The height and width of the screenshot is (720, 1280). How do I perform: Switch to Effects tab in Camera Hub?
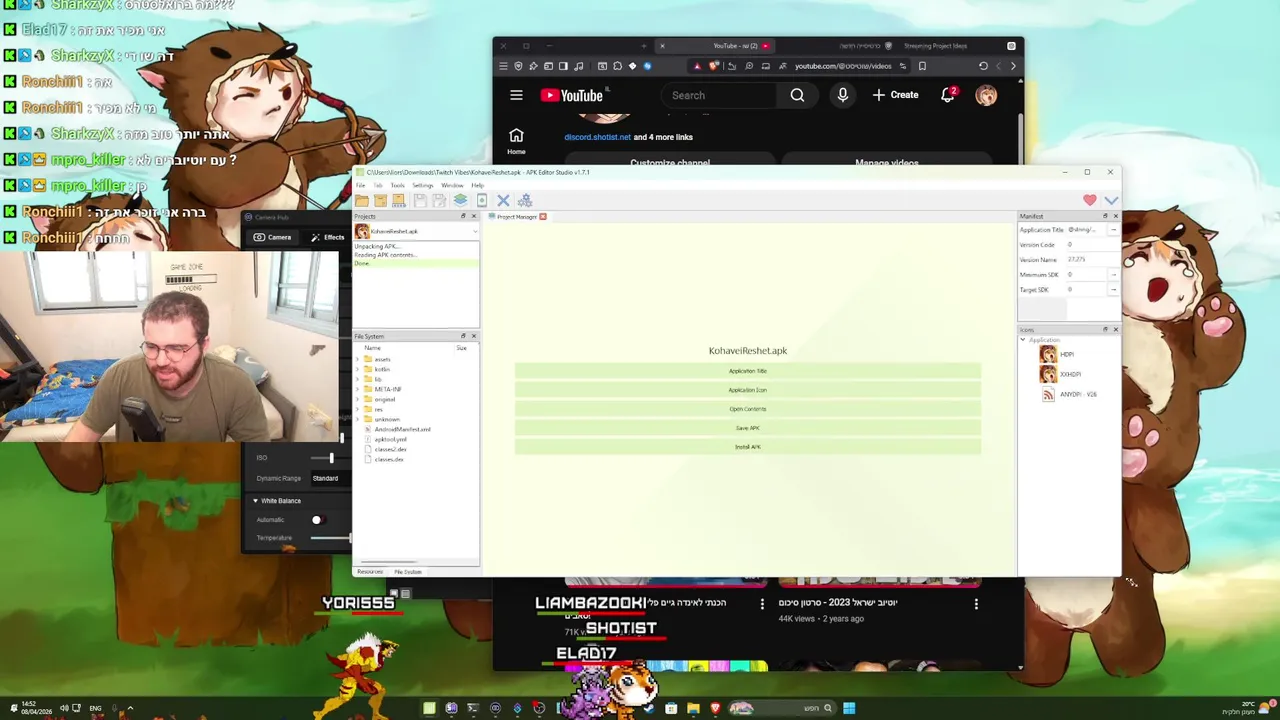tap(327, 237)
